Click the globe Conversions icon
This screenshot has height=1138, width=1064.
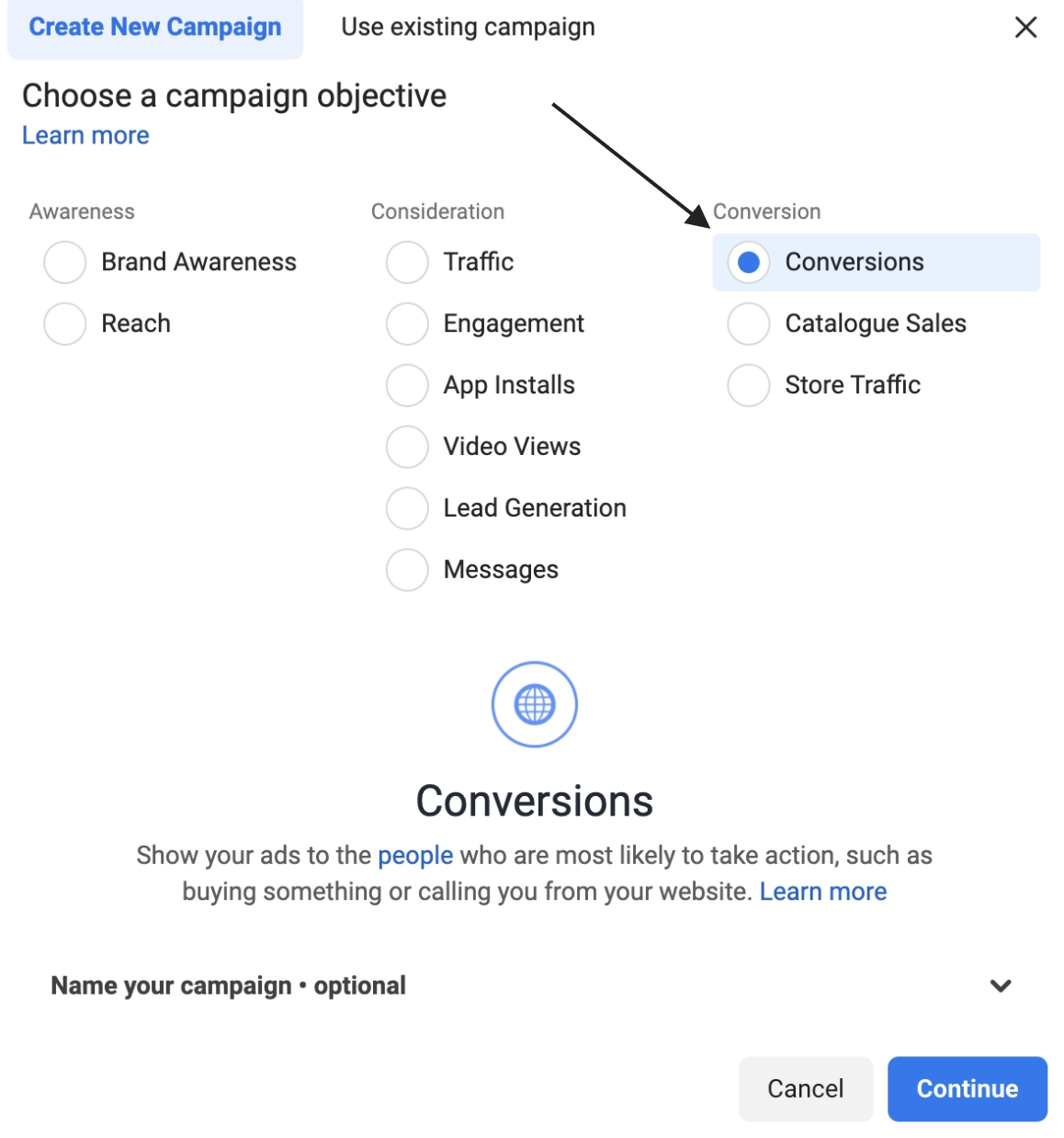pos(534,704)
